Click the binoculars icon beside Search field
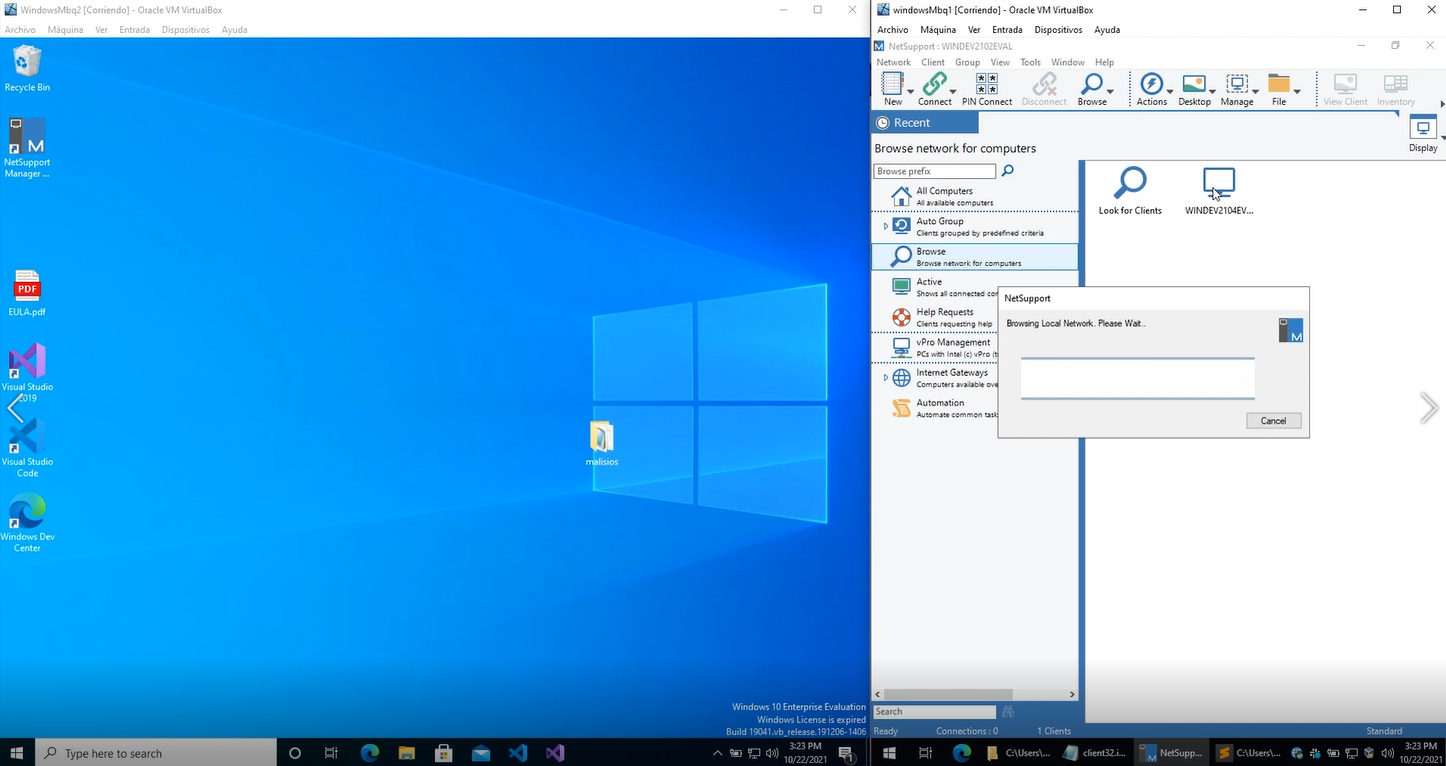 point(1008,712)
